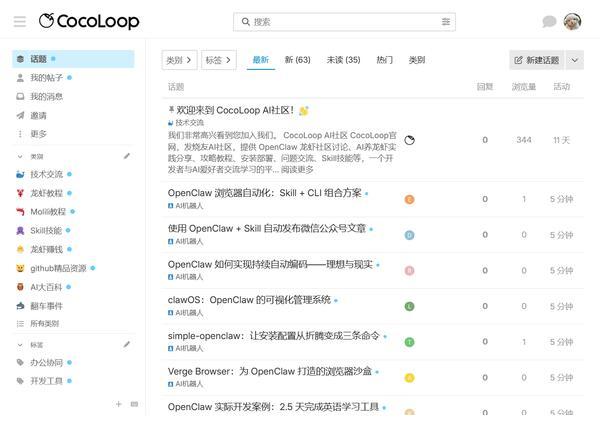Open advanced search filter options icon

[x=446, y=21]
